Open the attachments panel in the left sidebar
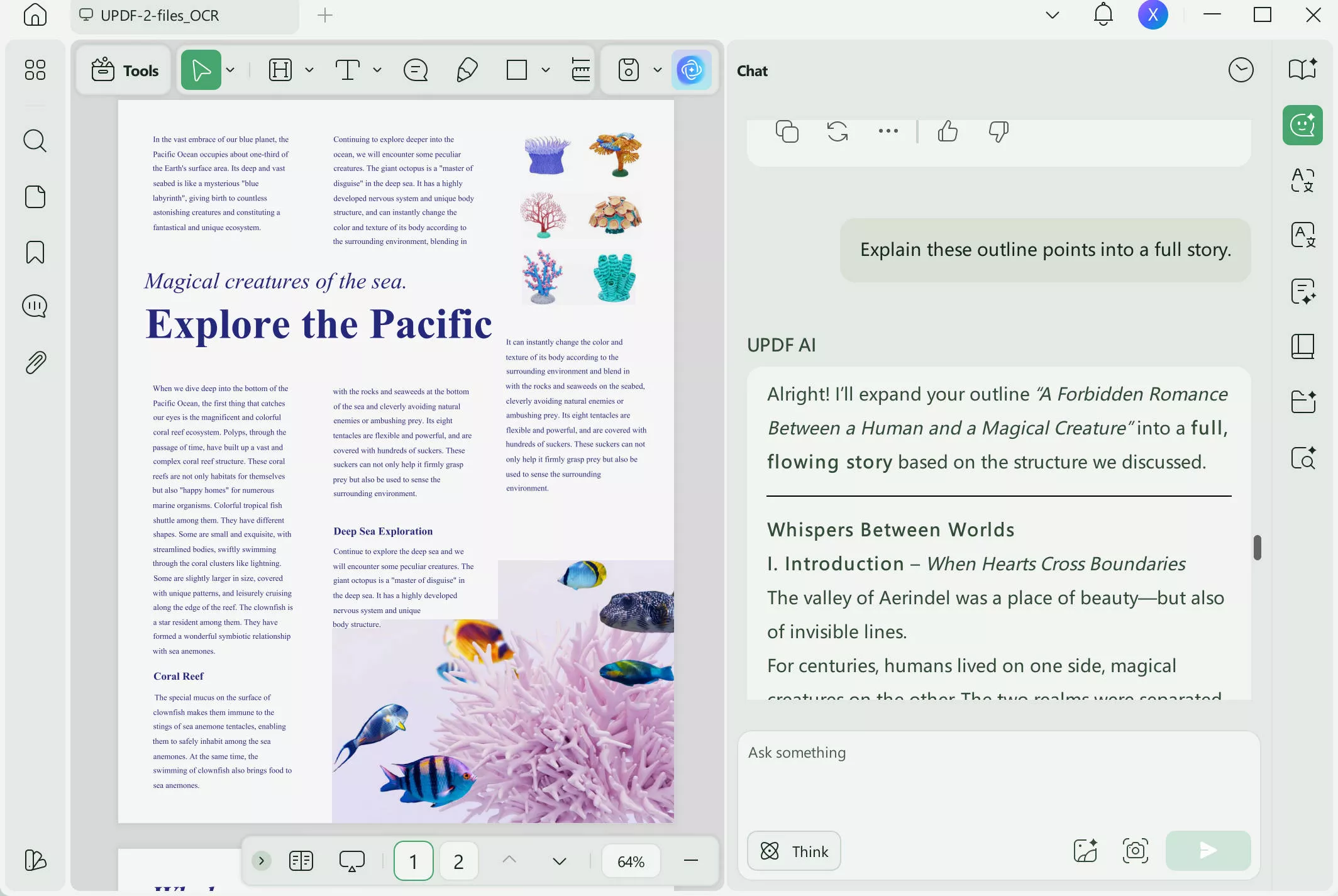This screenshot has width=1338, height=896. pyautogui.click(x=35, y=362)
